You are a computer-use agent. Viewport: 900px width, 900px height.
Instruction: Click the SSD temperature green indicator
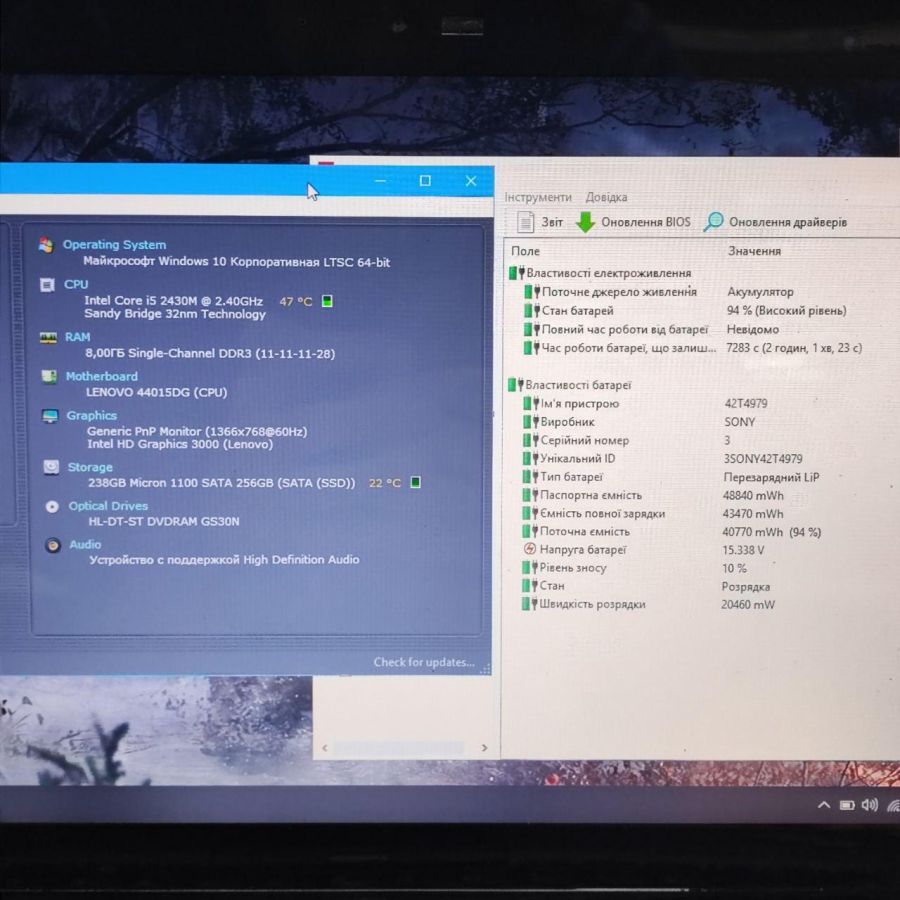(416, 482)
